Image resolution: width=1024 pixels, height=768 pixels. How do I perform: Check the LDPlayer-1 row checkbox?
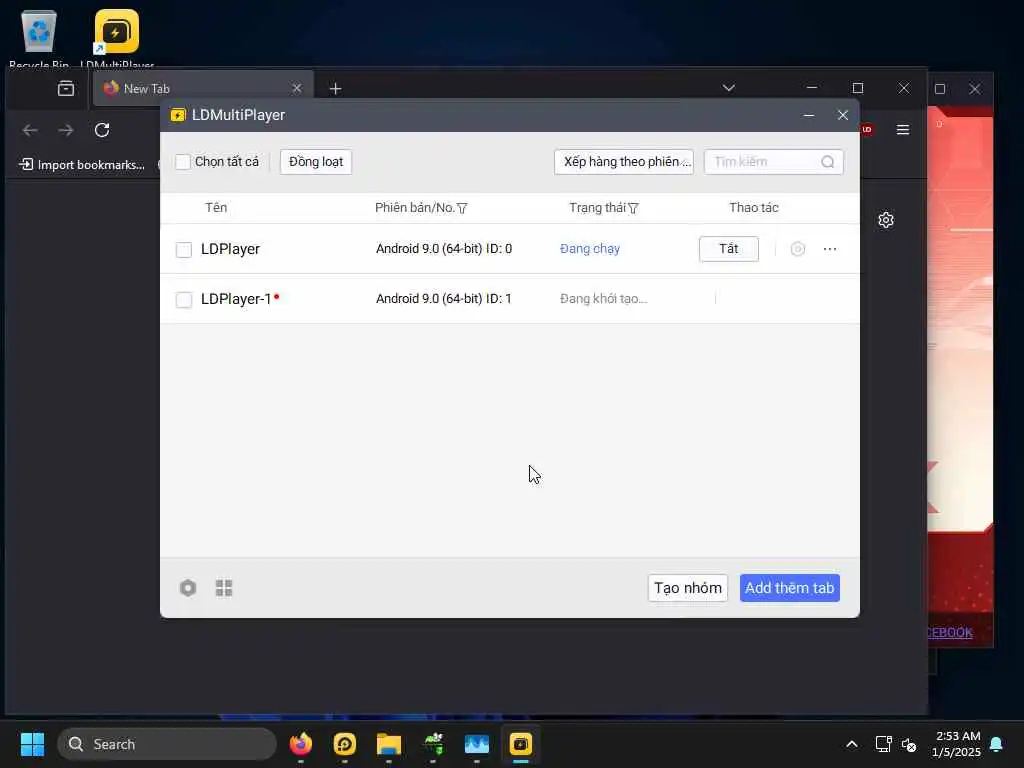pos(184,300)
